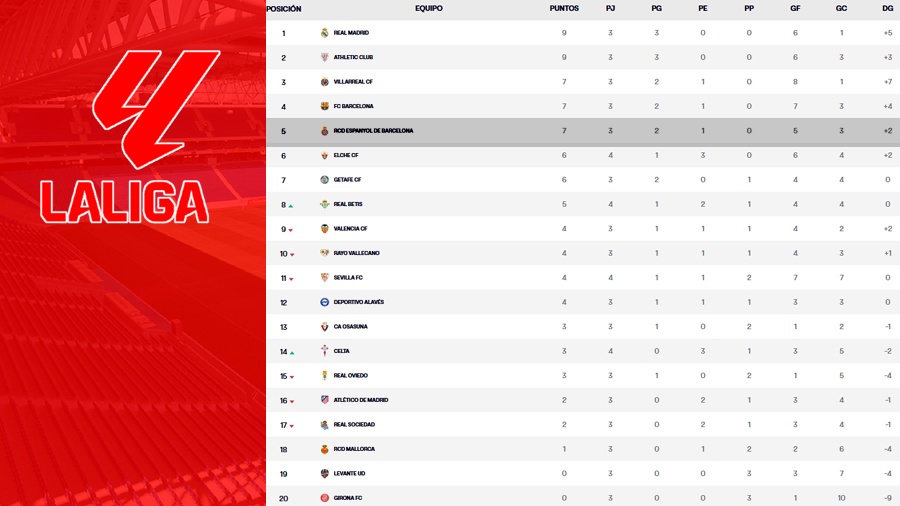Viewport: 900px width, 506px height.
Task: Click the green arrow beside position 14
Action: [292, 353]
